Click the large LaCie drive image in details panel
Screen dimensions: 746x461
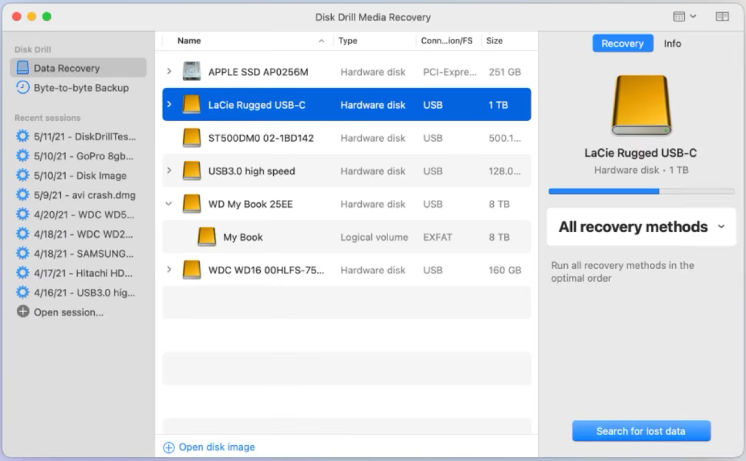click(x=641, y=105)
